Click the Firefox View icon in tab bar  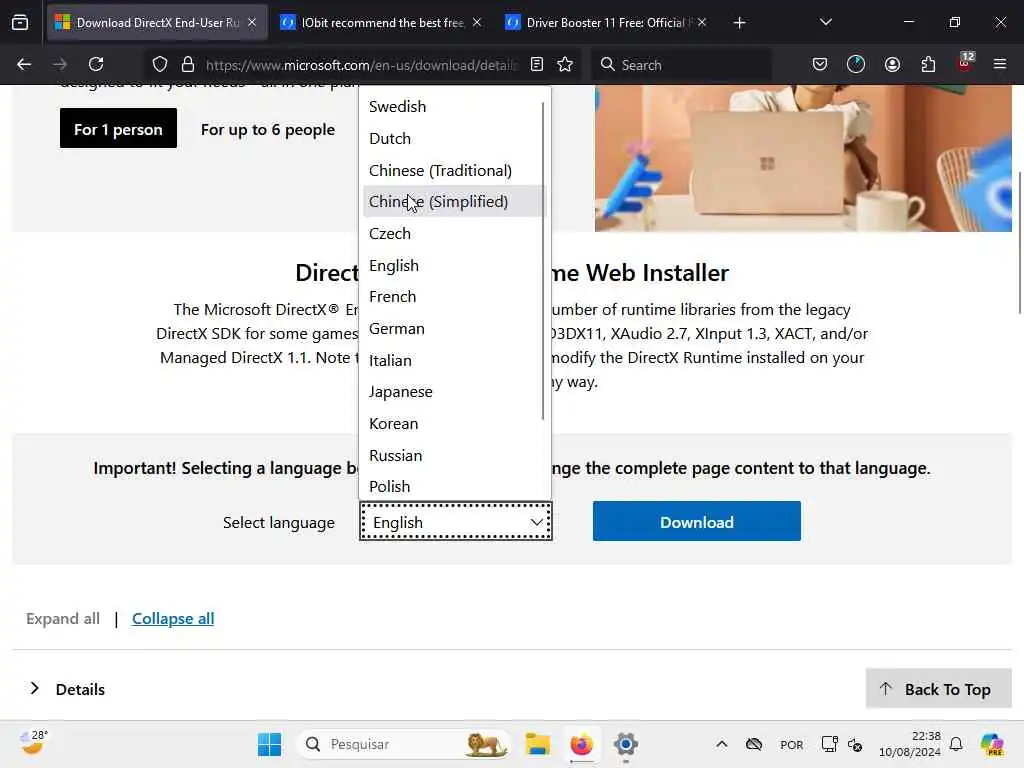pyautogui.click(x=20, y=23)
